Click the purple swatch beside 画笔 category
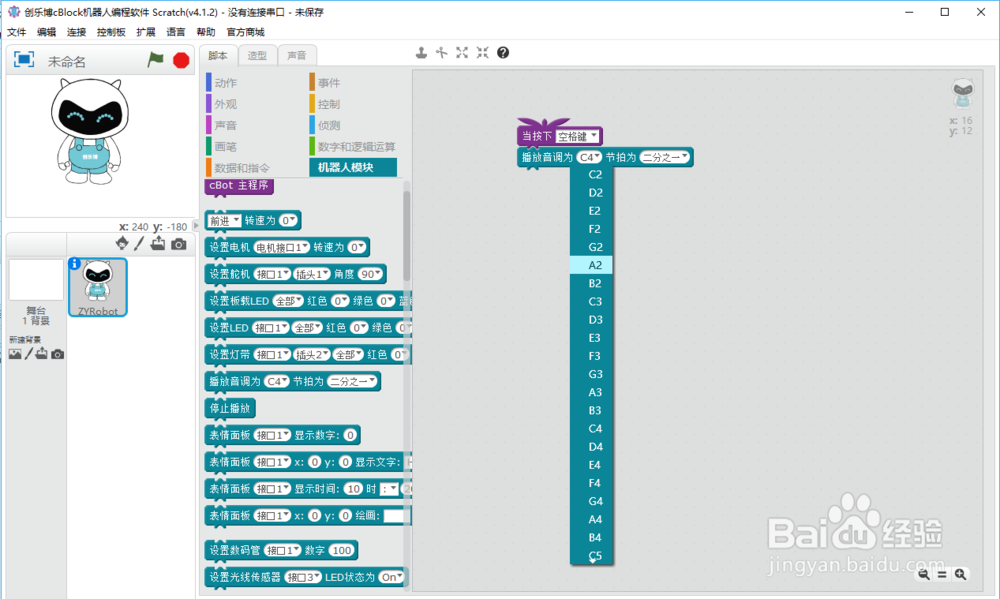The width and height of the screenshot is (1000, 599). point(209,145)
